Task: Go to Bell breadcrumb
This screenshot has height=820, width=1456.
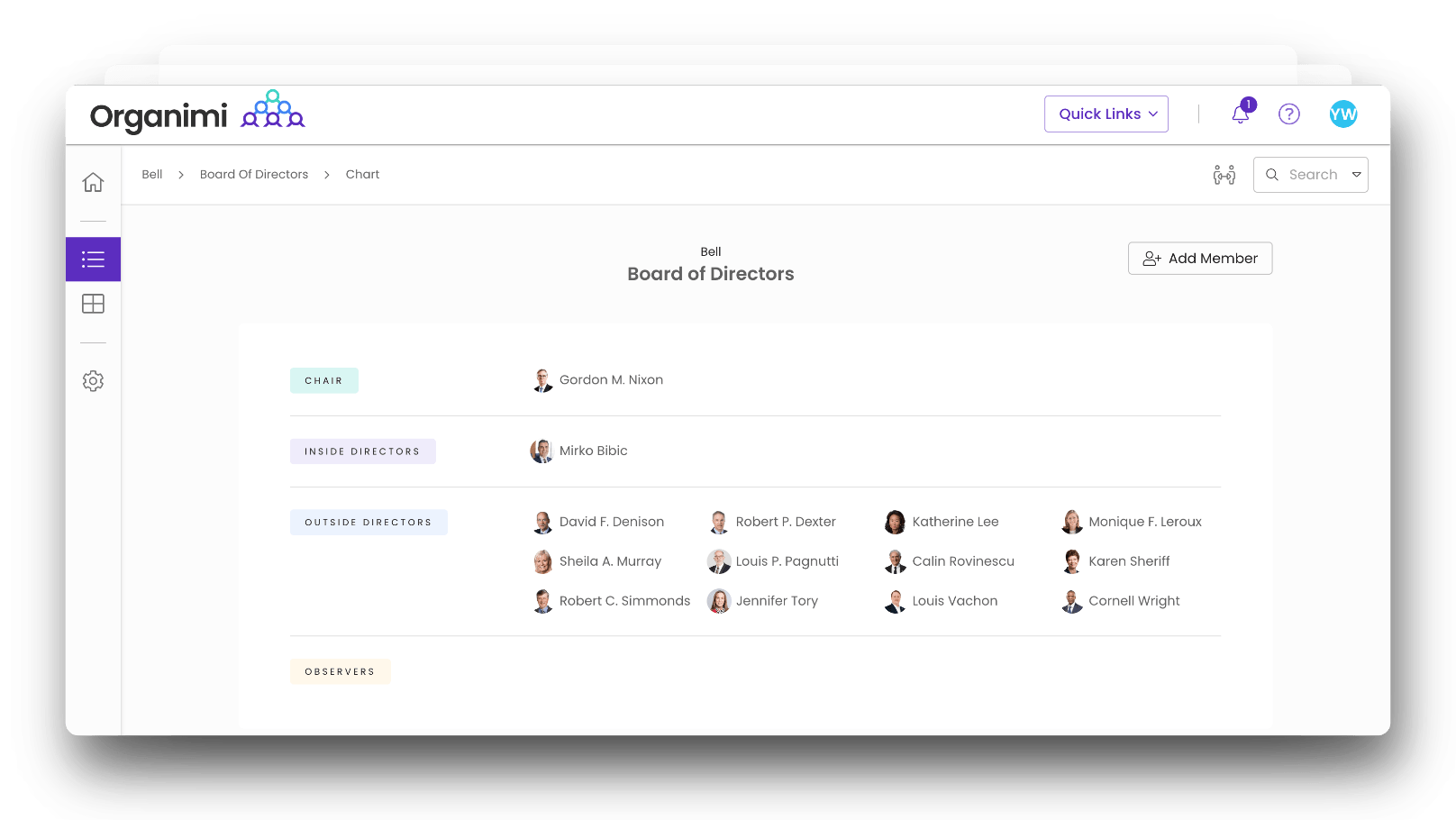Action: (152, 175)
